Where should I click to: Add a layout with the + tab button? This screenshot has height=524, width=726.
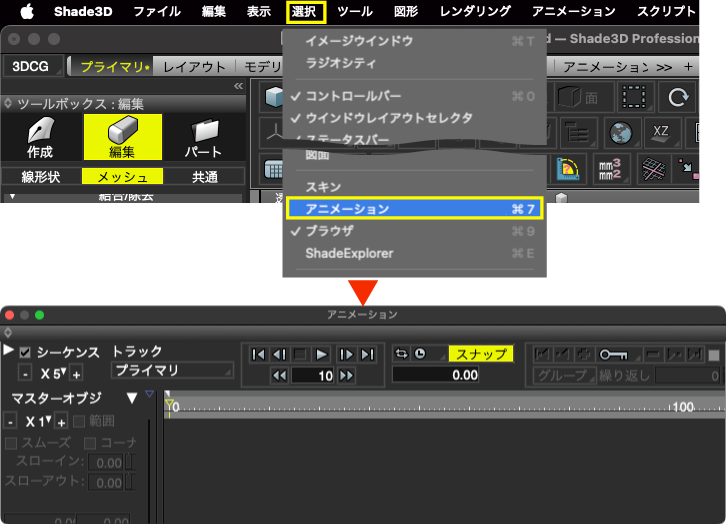tap(688, 67)
